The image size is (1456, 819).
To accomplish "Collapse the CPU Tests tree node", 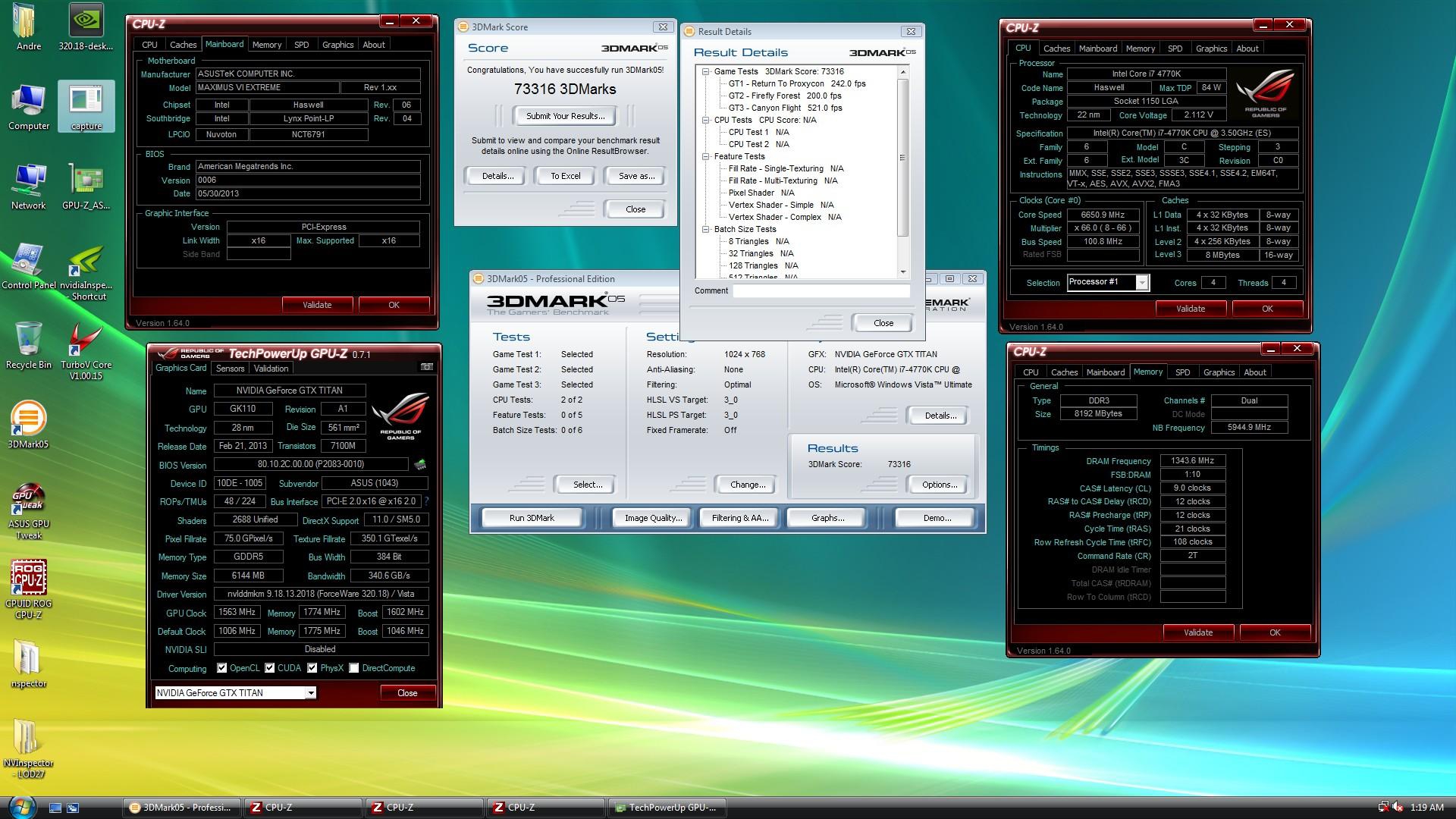I will tap(706, 120).
